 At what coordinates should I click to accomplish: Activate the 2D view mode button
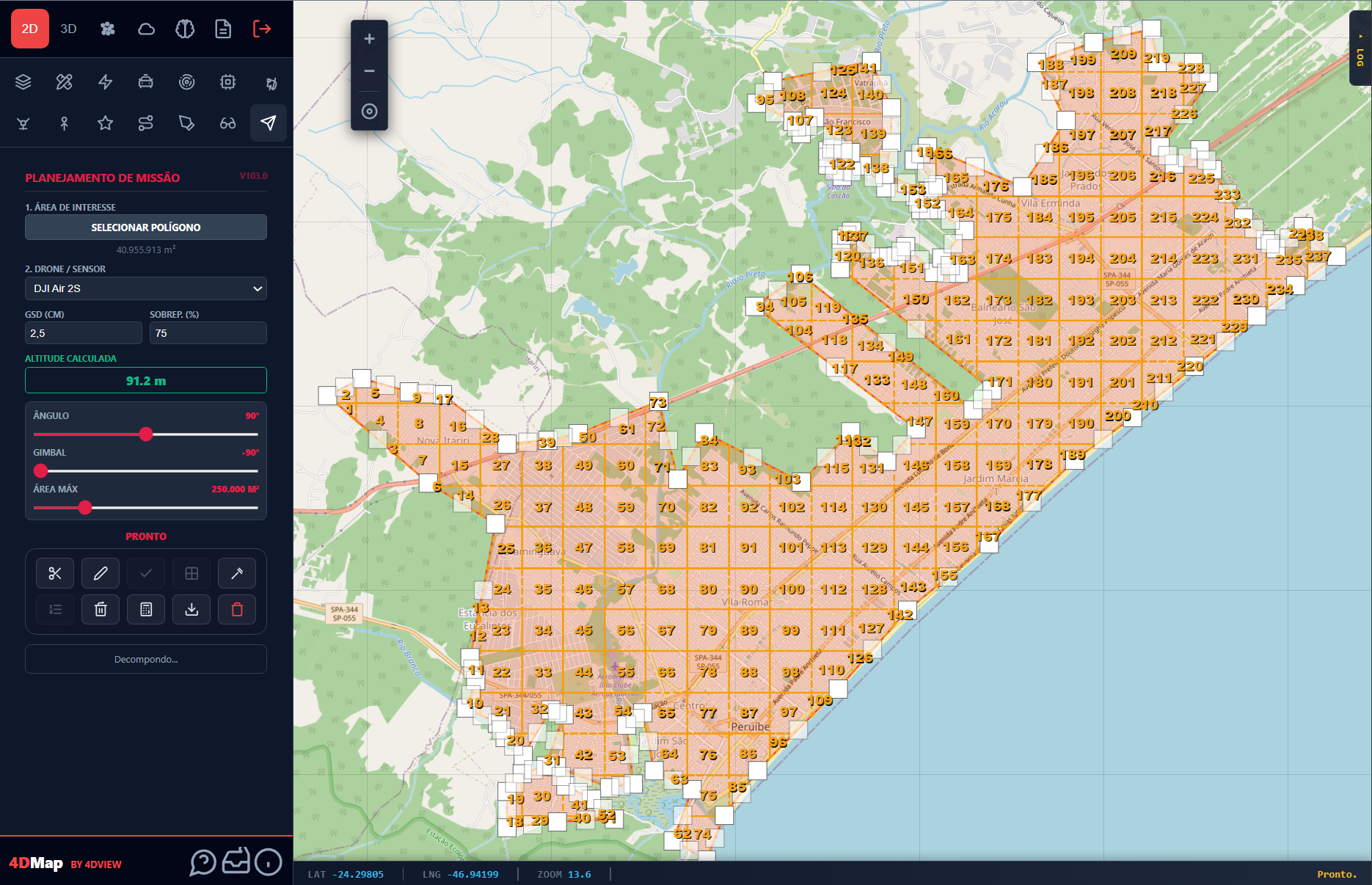pyautogui.click(x=30, y=29)
